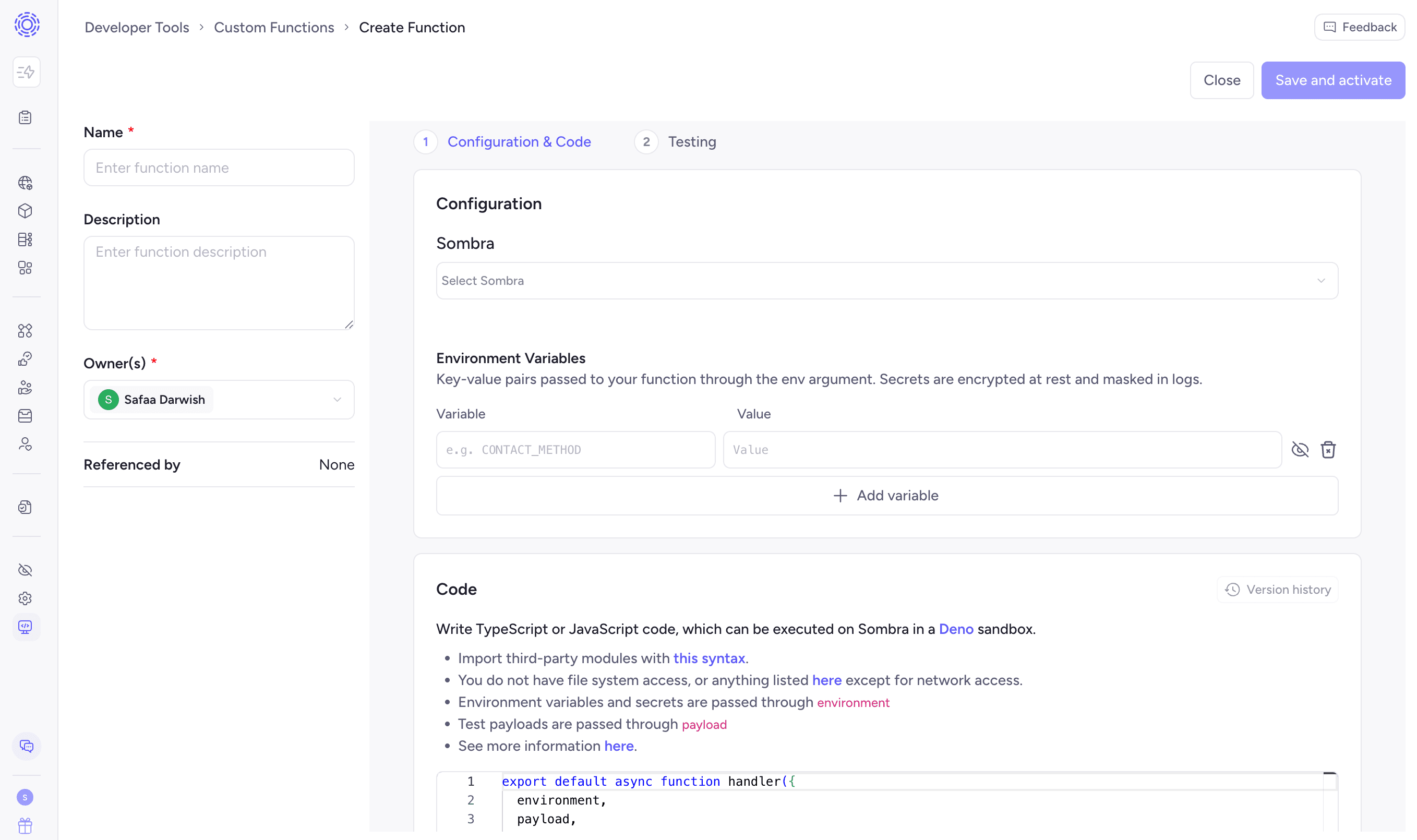Click the Environment Variables heading
The height and width of the screenshot is (840, 1417).
tap(510, 358)
